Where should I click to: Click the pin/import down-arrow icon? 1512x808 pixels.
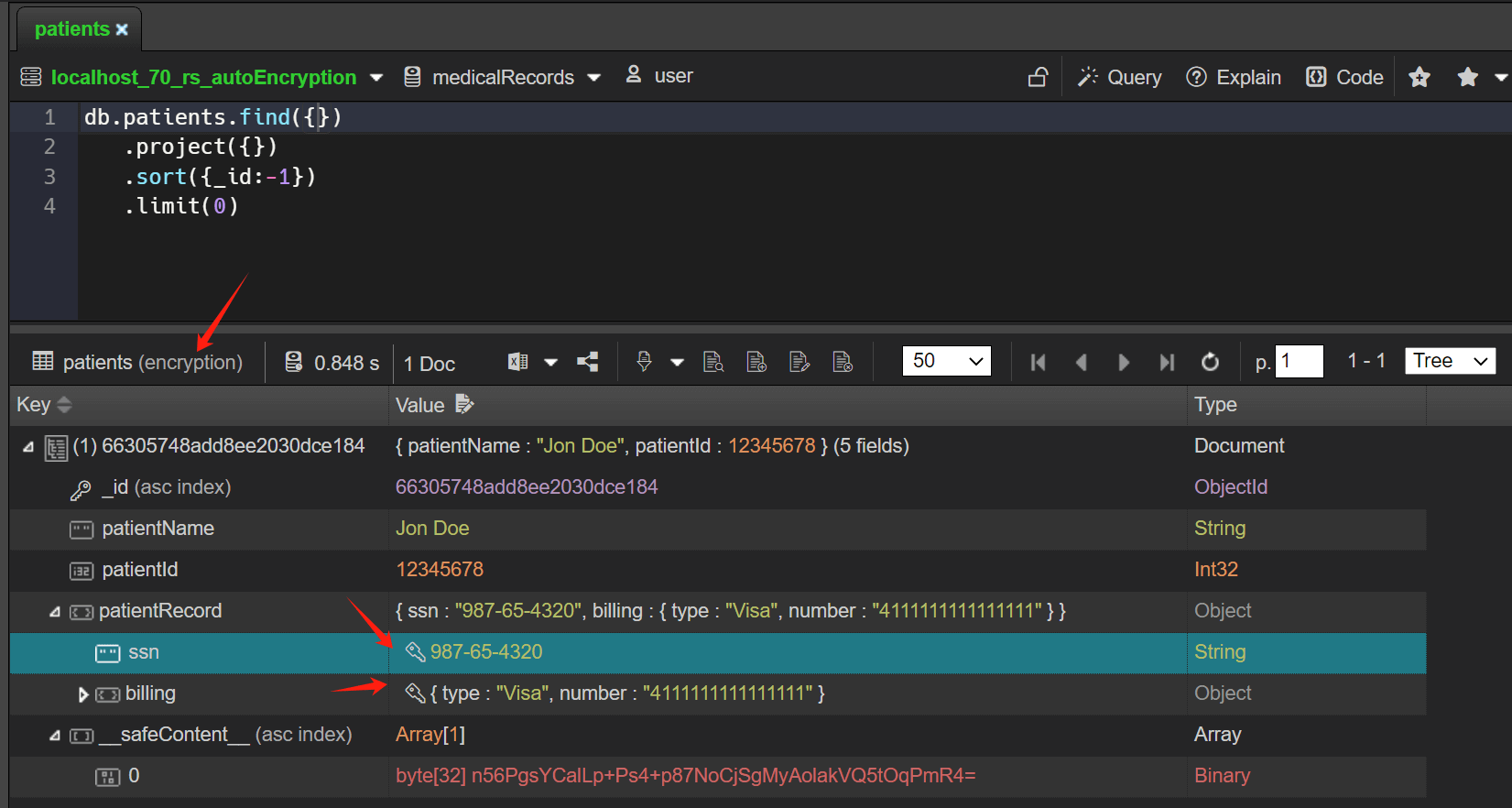click(x=644, y=362)
